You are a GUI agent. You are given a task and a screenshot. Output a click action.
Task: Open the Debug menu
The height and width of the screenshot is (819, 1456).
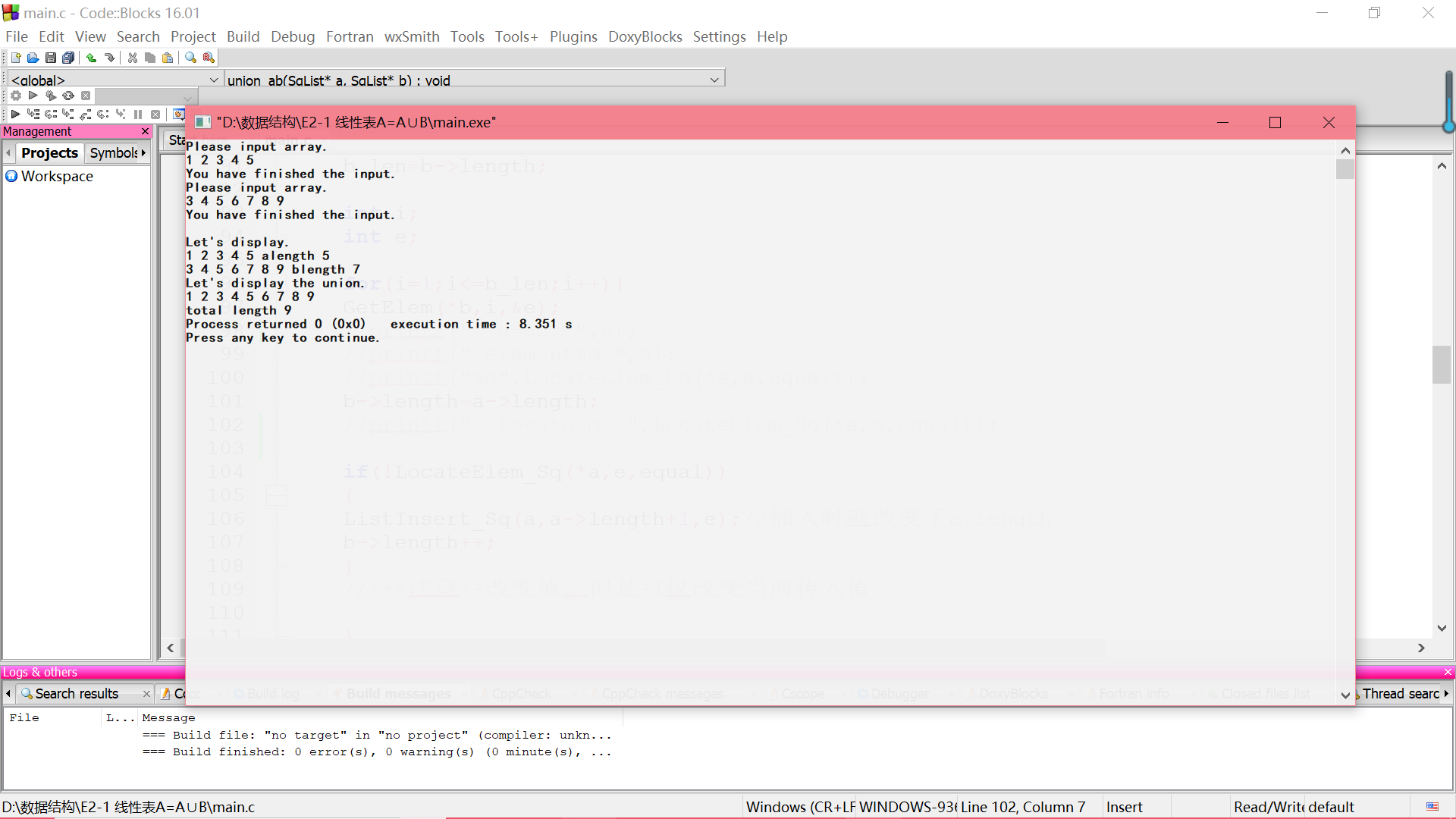pos(292,36)
